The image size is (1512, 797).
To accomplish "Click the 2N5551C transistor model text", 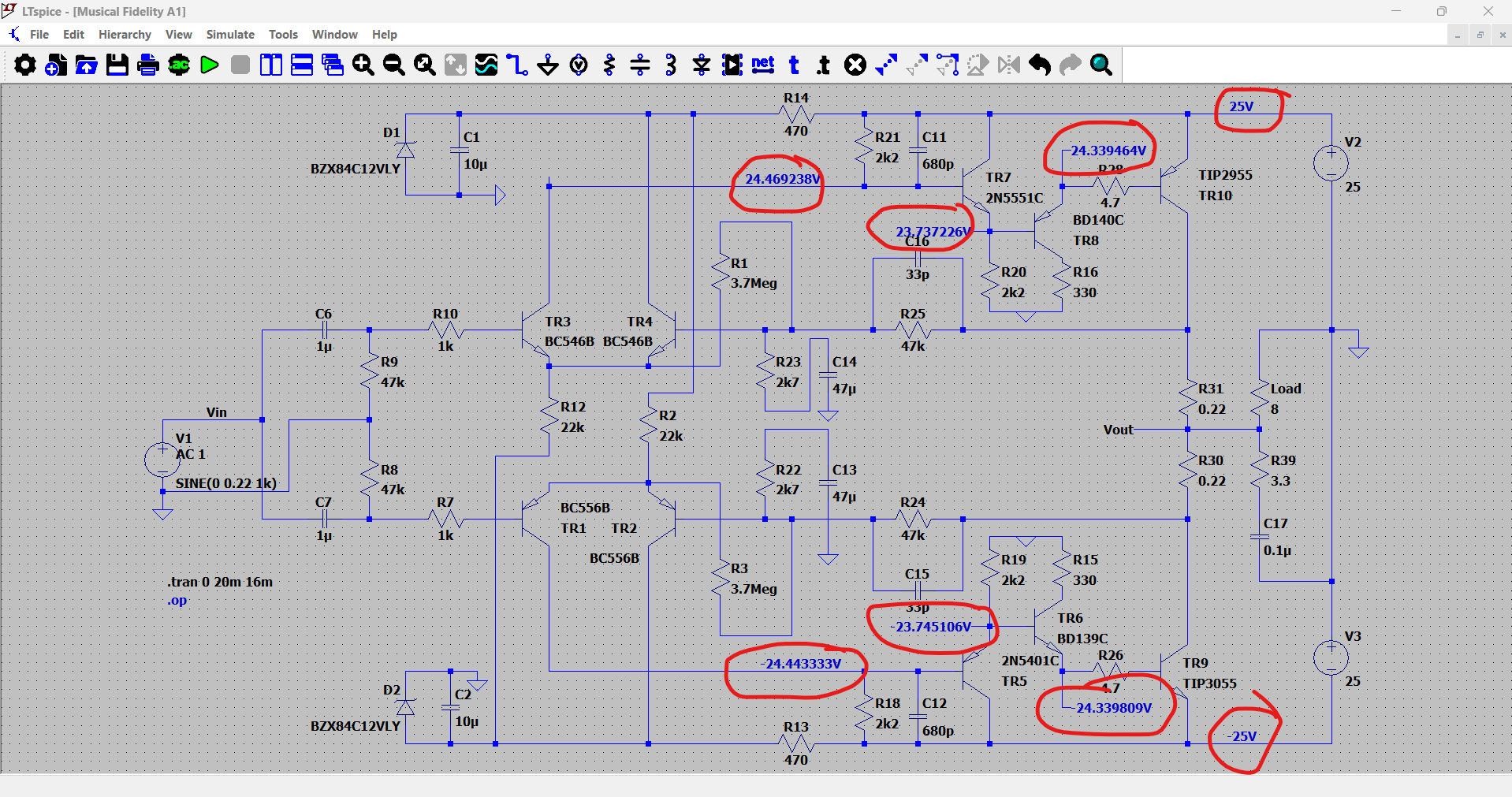I will click(1015, 198).
